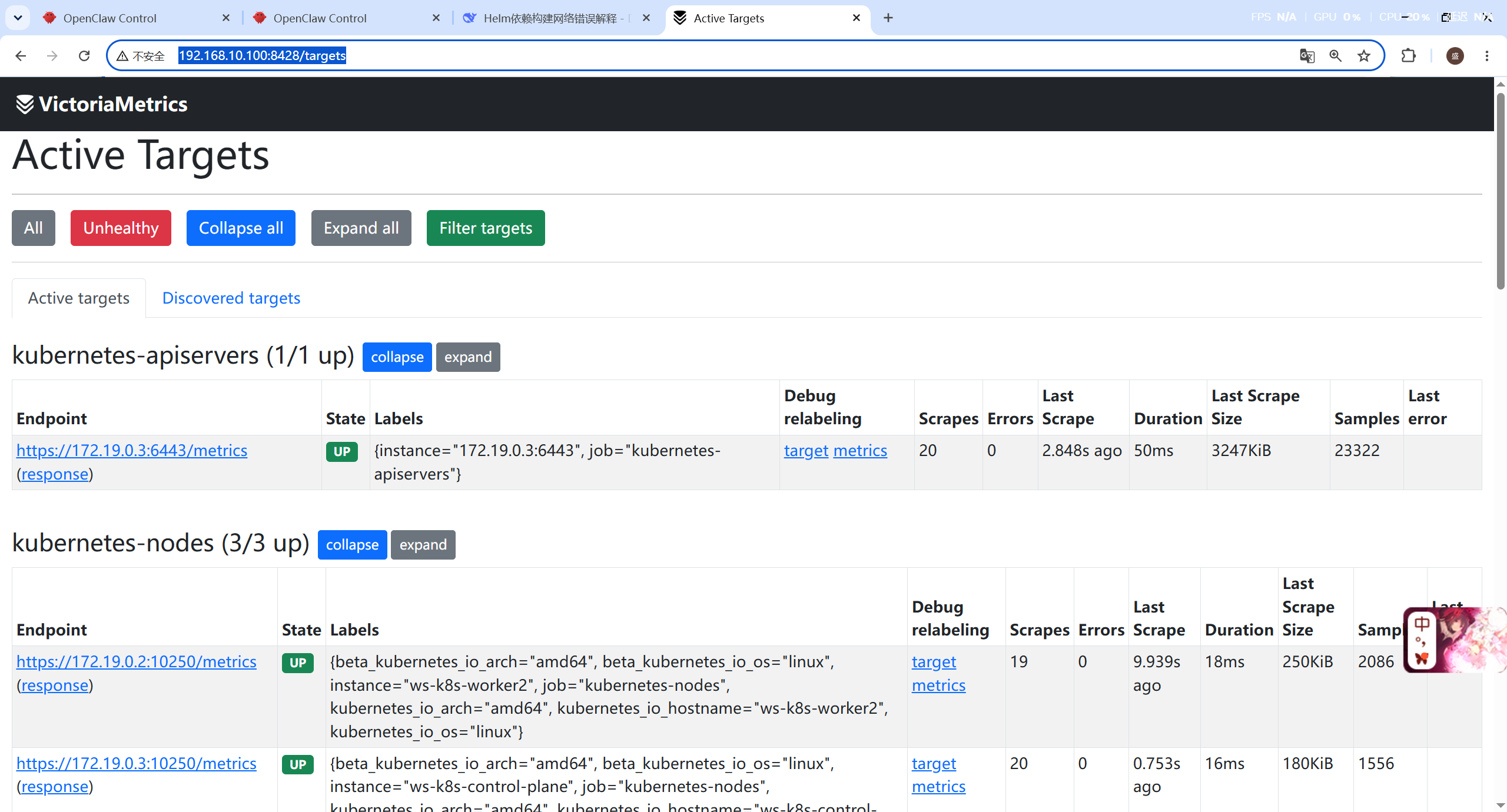Click the UP state badge for 172.19.0.3:6443
The width and height of the screenshot is (1507, 812).
click(342, 452)
